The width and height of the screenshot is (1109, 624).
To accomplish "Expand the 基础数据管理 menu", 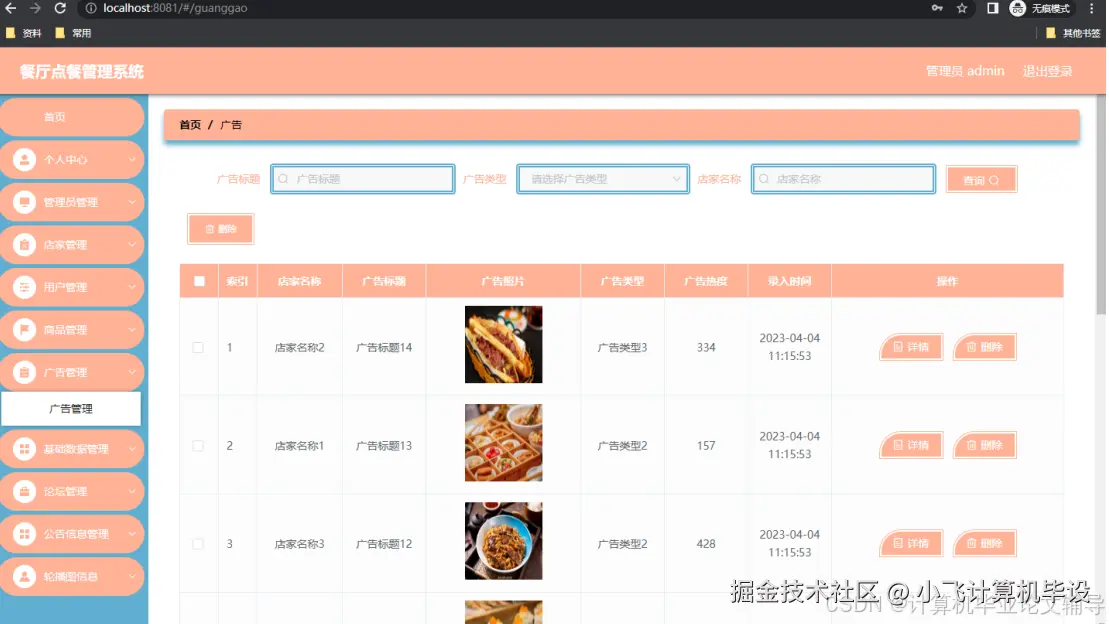I will click(x=72, y=448).
